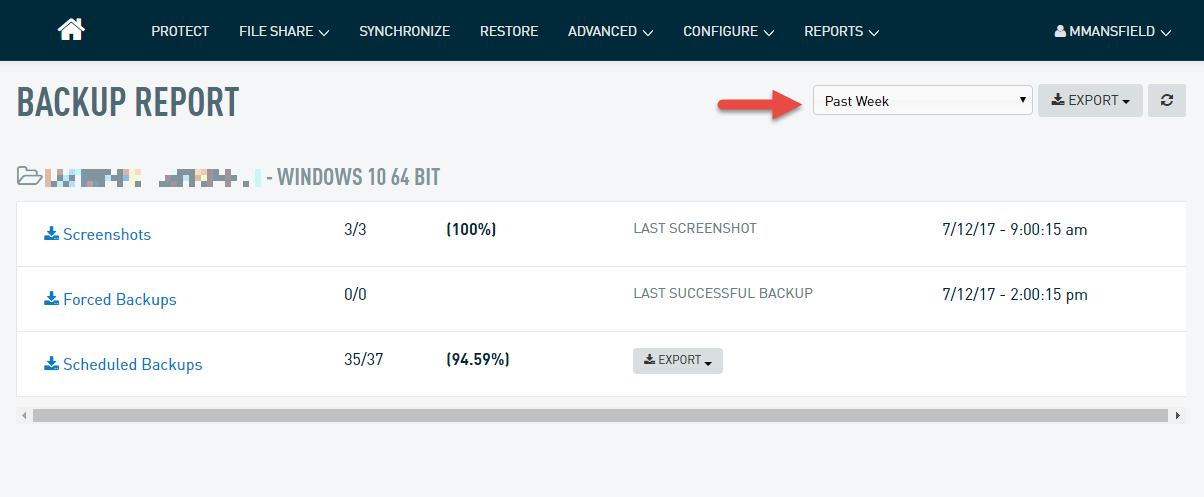The height and width of the screenshot is (497, 1204).
Task: Click the download icon beside Scheduled Backups
Action: 52,364
